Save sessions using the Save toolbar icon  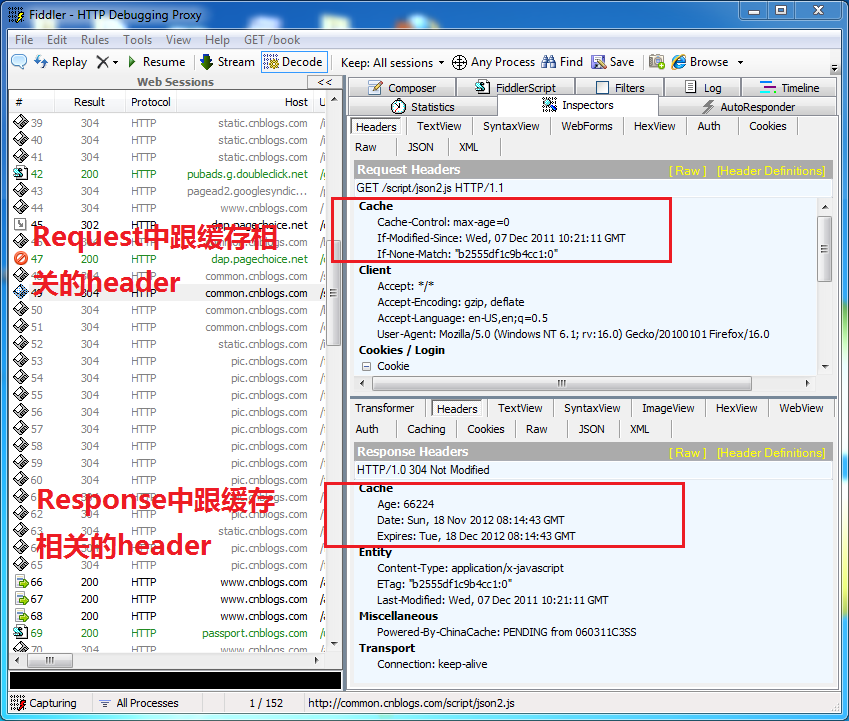coord(612,62)
